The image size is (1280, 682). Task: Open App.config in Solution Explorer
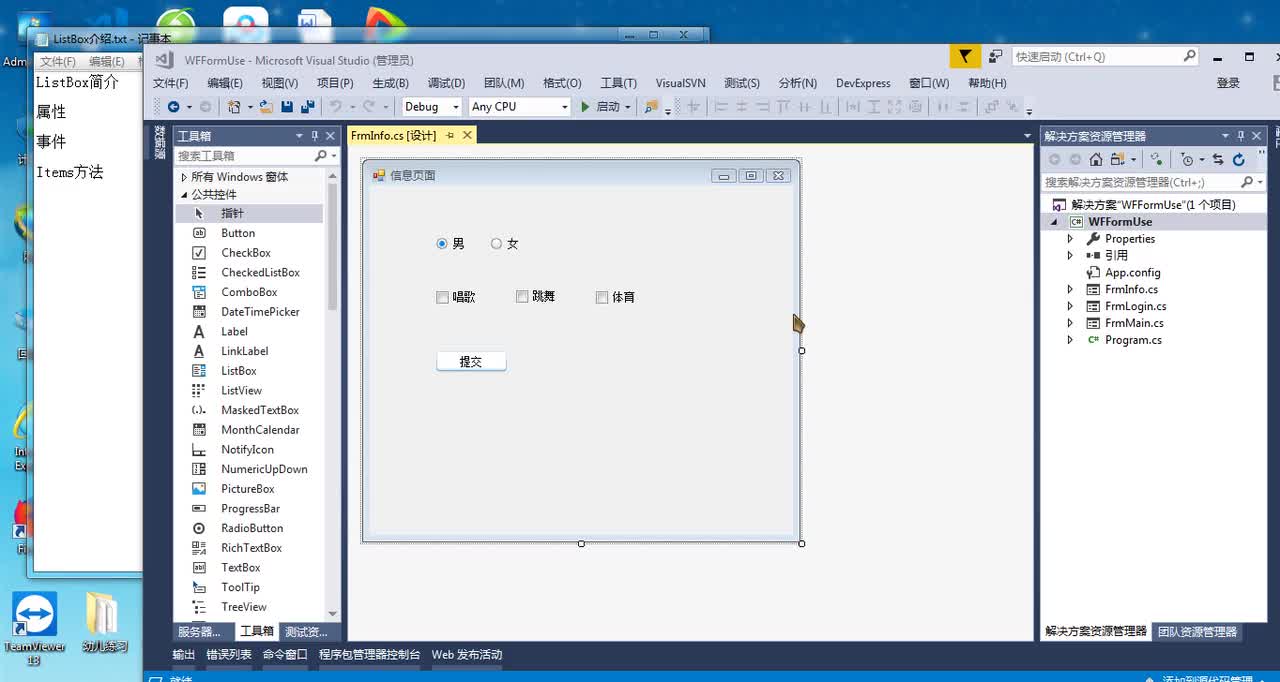pyautogui.click(x=1132, y=272)
